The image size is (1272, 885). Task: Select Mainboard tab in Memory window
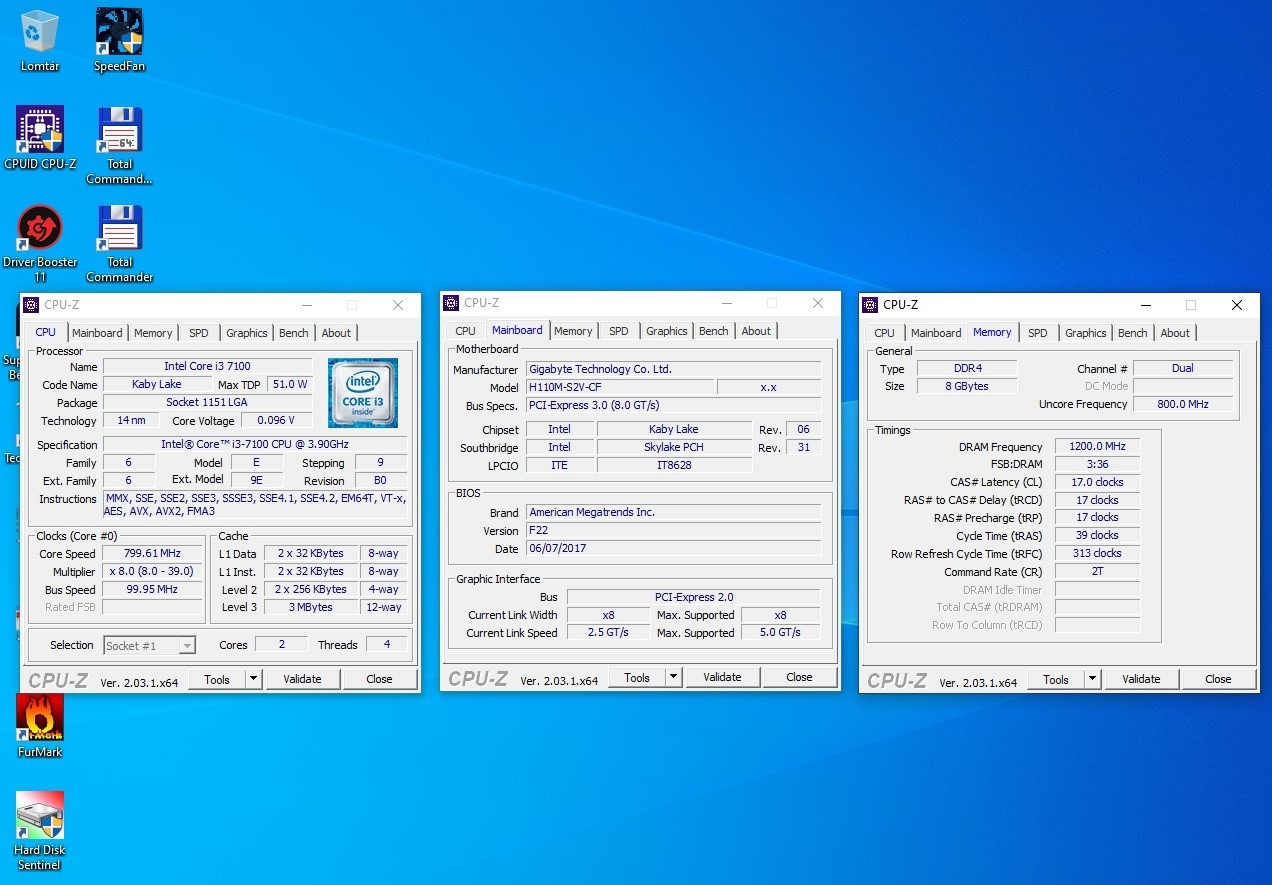pyautogui.click(x=936, y=333)
